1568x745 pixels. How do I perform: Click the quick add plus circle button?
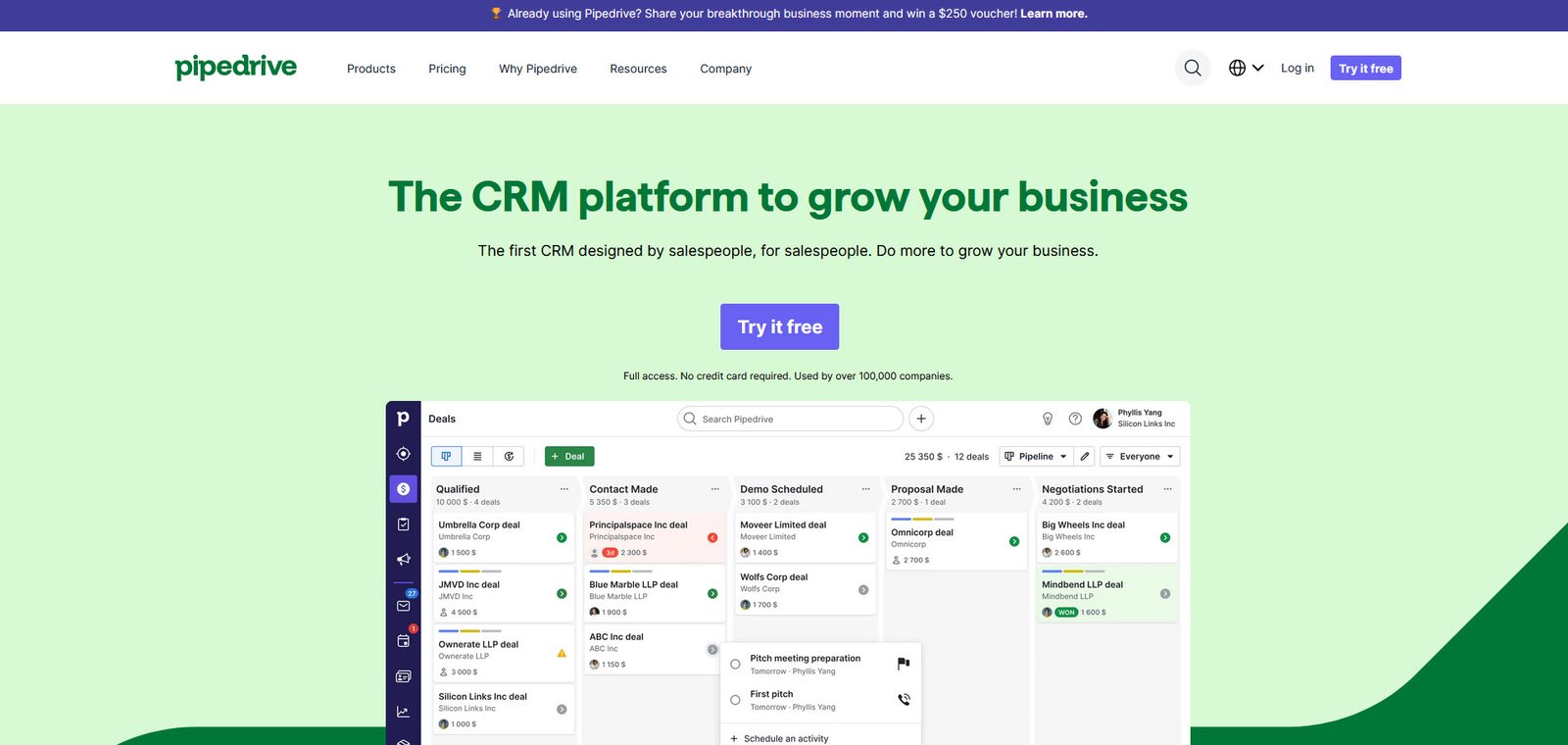coord(921,419)
